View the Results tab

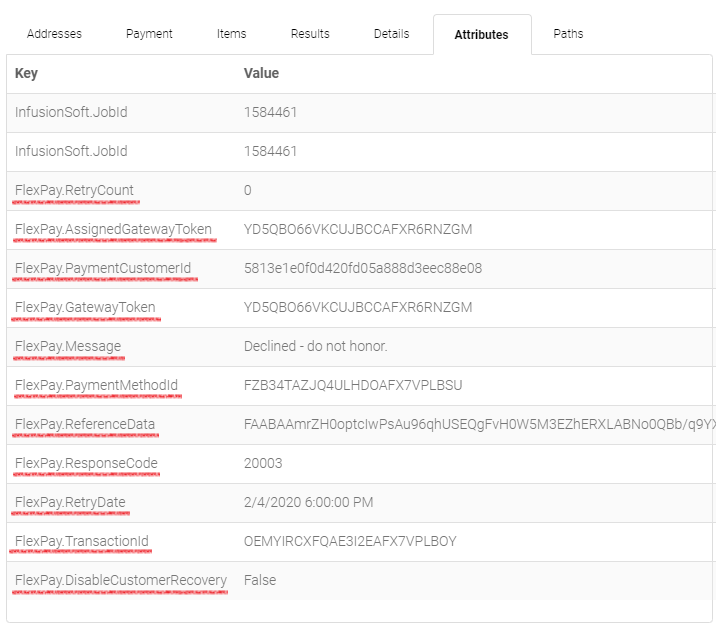point(310,34)
